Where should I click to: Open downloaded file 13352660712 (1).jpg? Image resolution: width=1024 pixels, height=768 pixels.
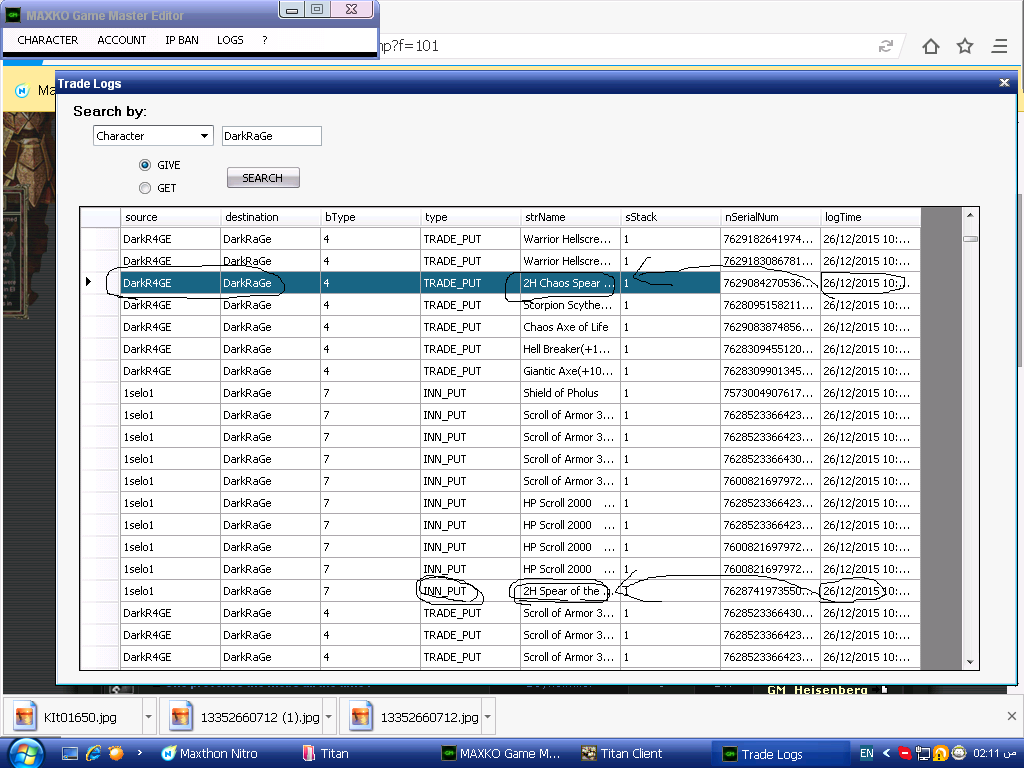(242, 717)
